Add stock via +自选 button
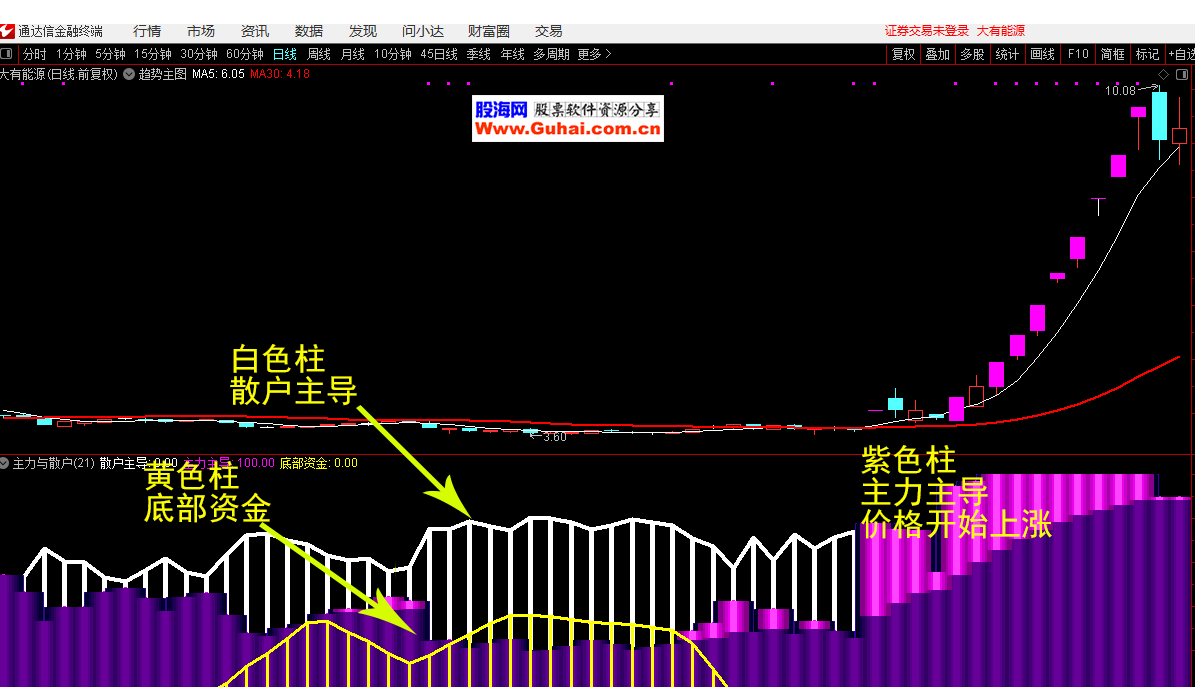This screenshot has width=1195, height=687. (1180, 54)
